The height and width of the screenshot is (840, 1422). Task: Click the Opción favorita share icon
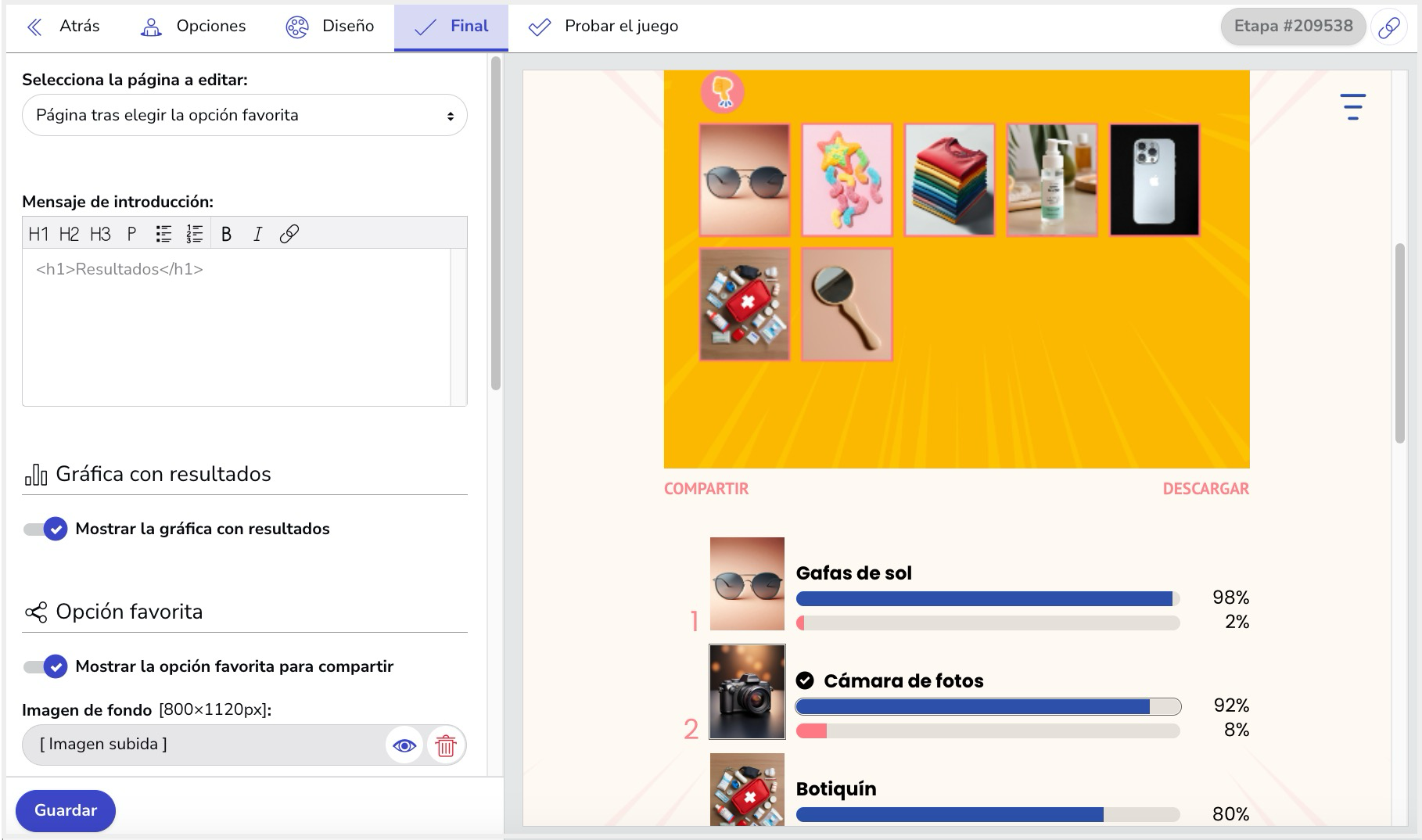click(35, 612)
